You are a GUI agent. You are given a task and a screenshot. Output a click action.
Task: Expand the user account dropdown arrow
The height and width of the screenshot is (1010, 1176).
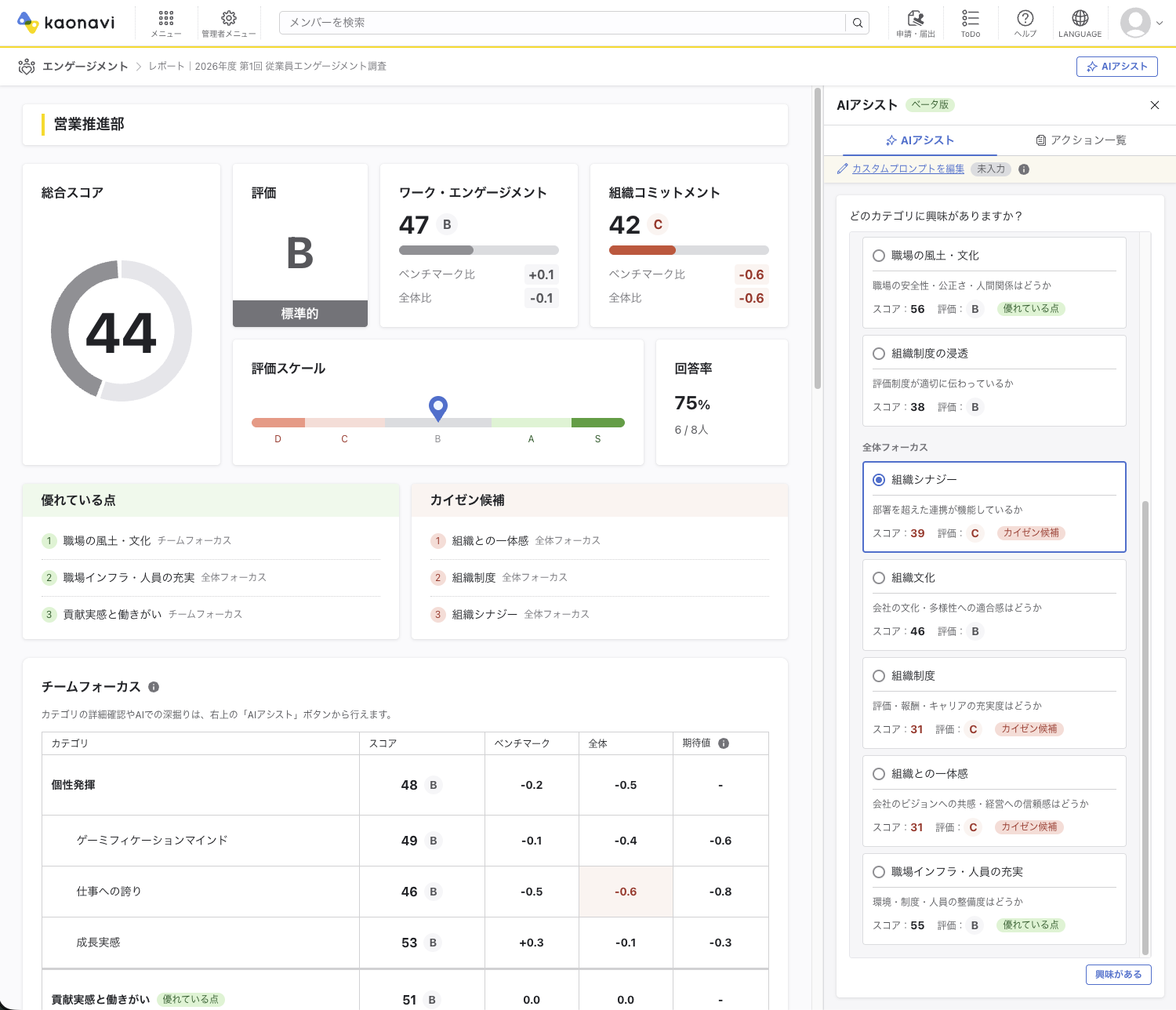(1160, 23)
